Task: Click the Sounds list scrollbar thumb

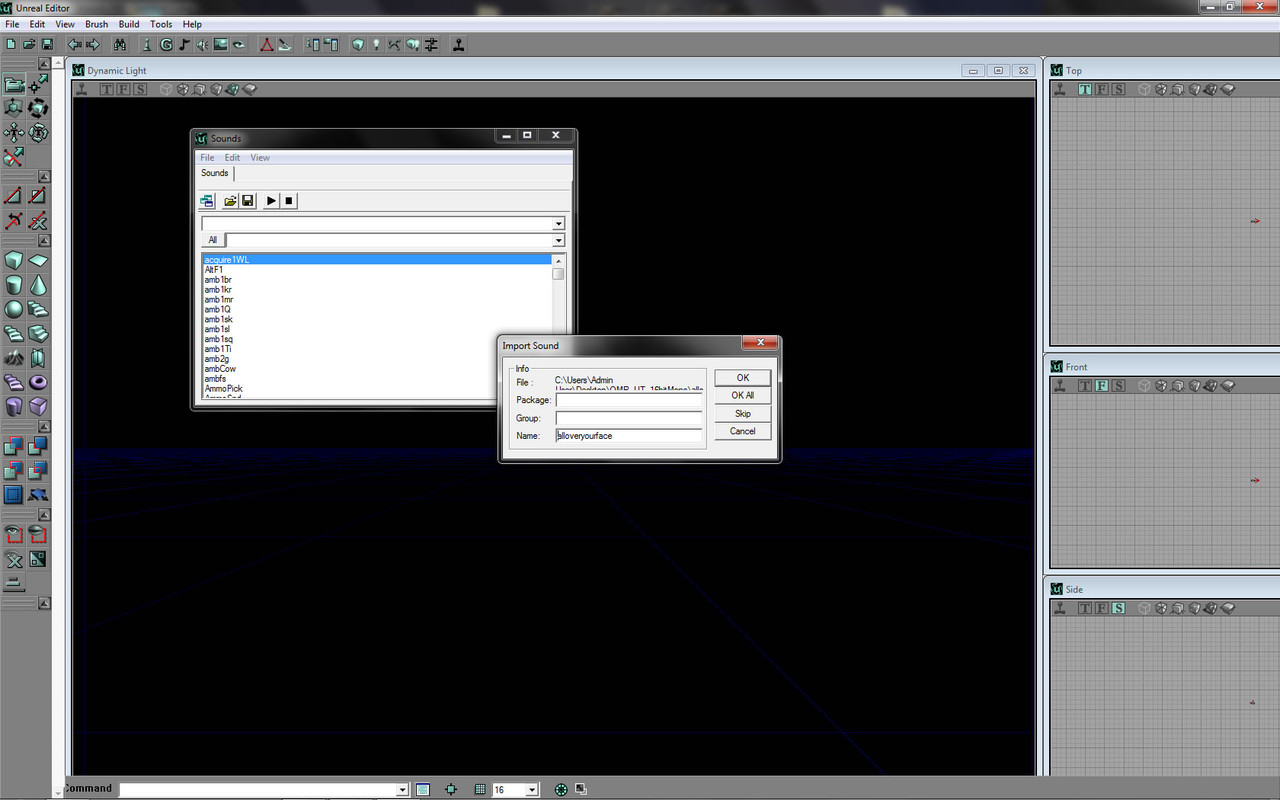Action: click(x=558, y=274)
